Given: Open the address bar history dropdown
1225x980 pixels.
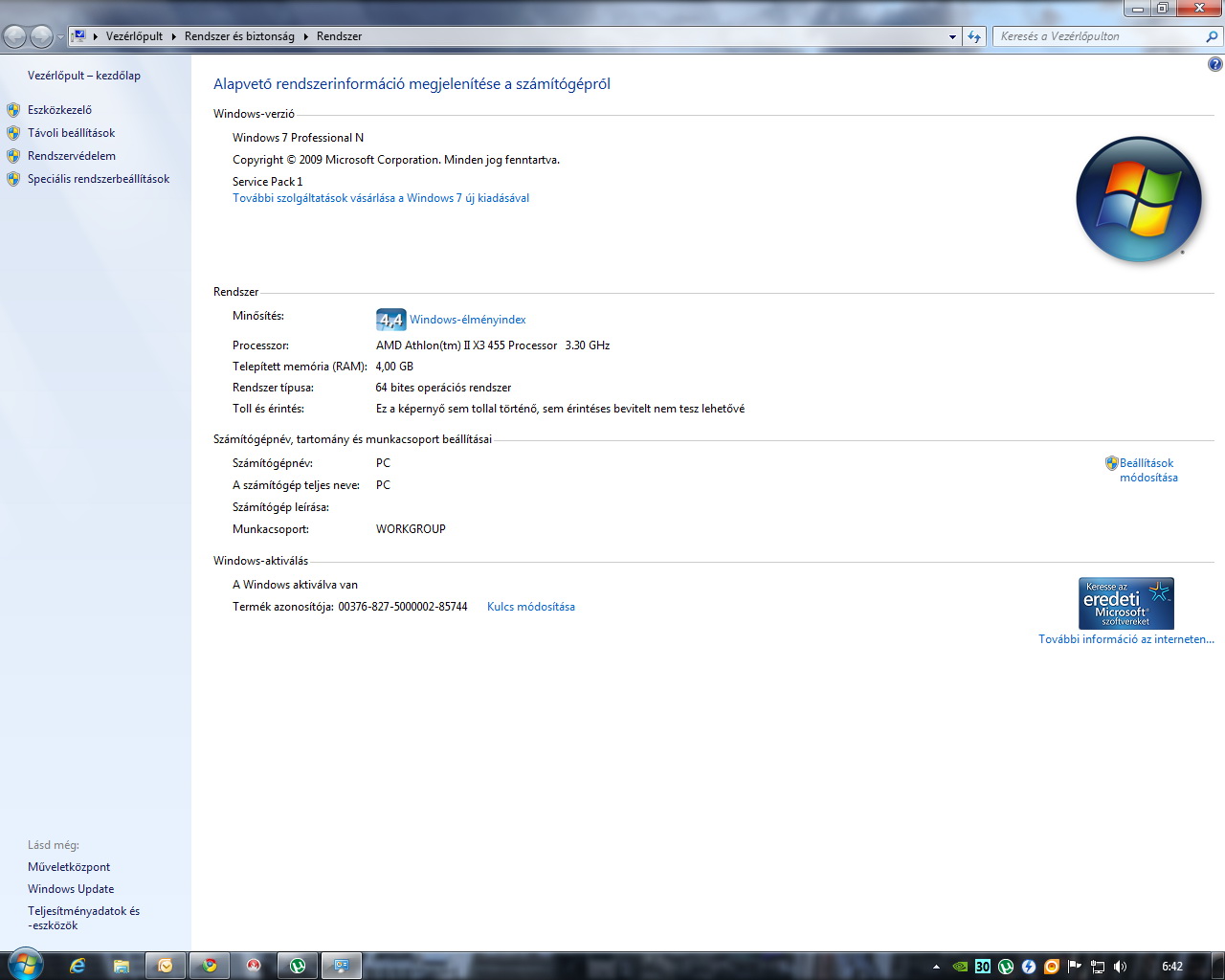Looking at the screenshot, I should [x=952, y=36].
